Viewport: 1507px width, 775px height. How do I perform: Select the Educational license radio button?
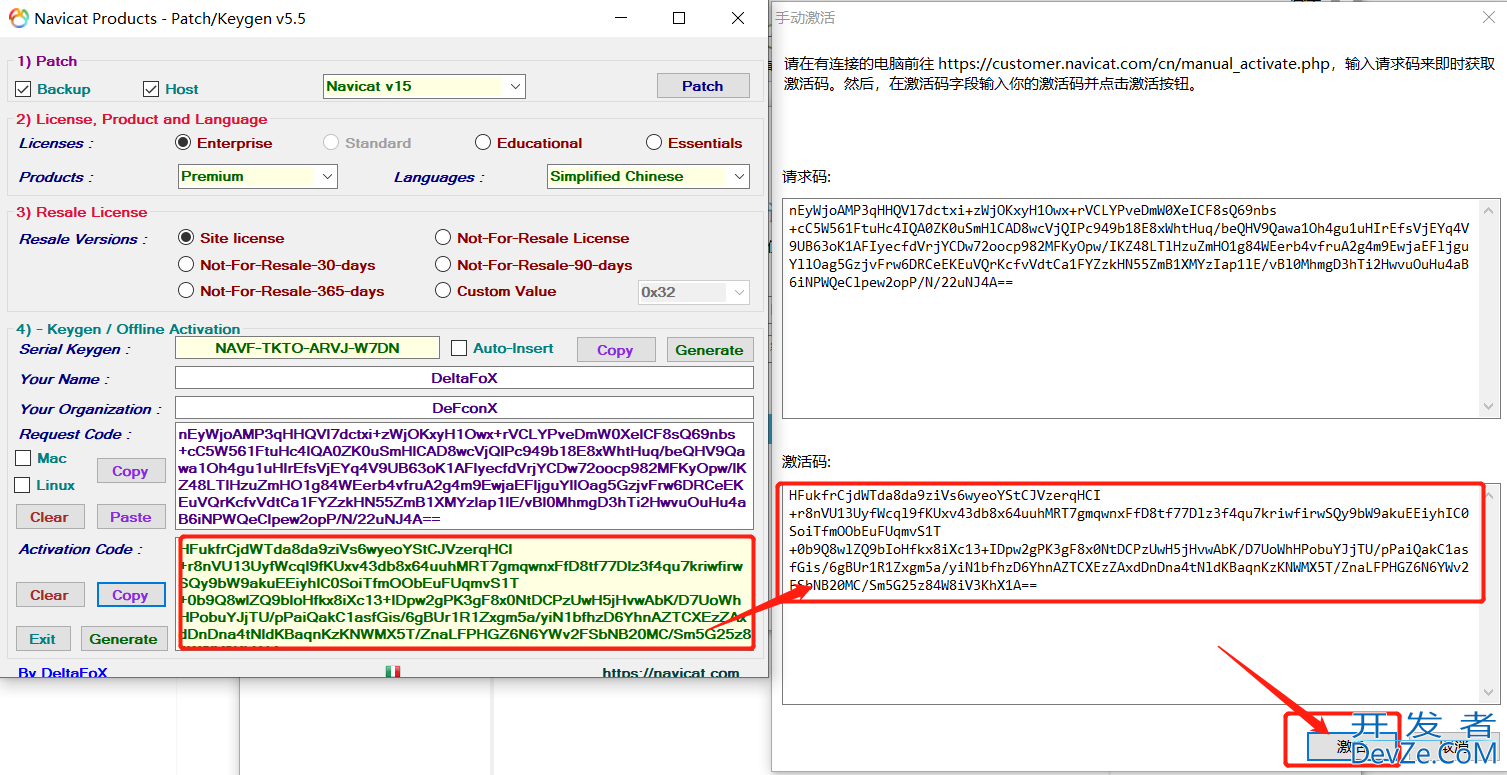483,143
